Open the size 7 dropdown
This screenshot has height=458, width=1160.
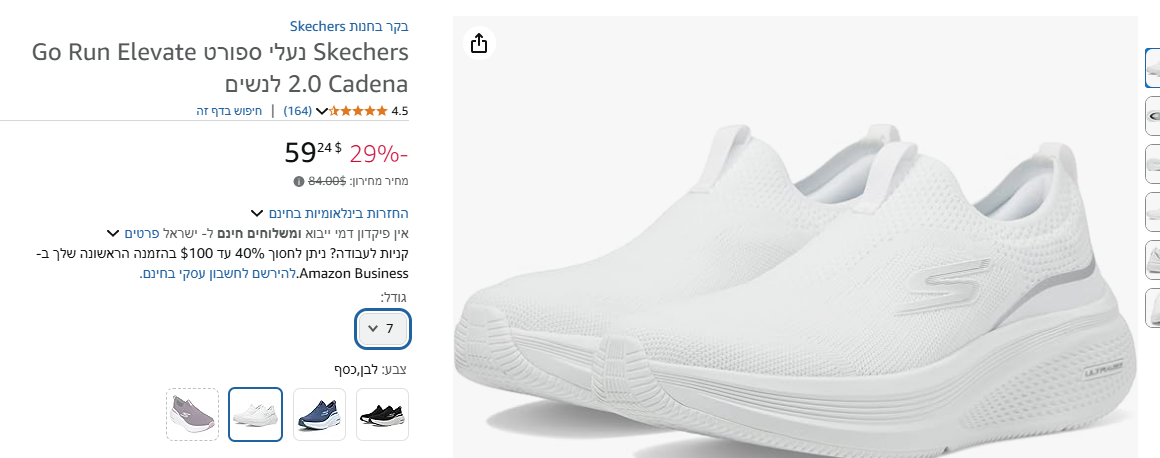pyautogui.click(x=382, y=328)
